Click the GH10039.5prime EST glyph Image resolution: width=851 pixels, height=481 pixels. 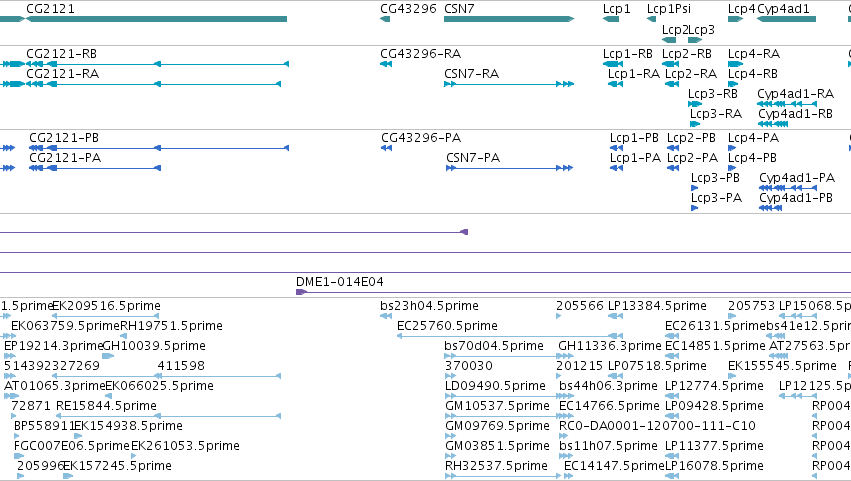coord(108,356)
